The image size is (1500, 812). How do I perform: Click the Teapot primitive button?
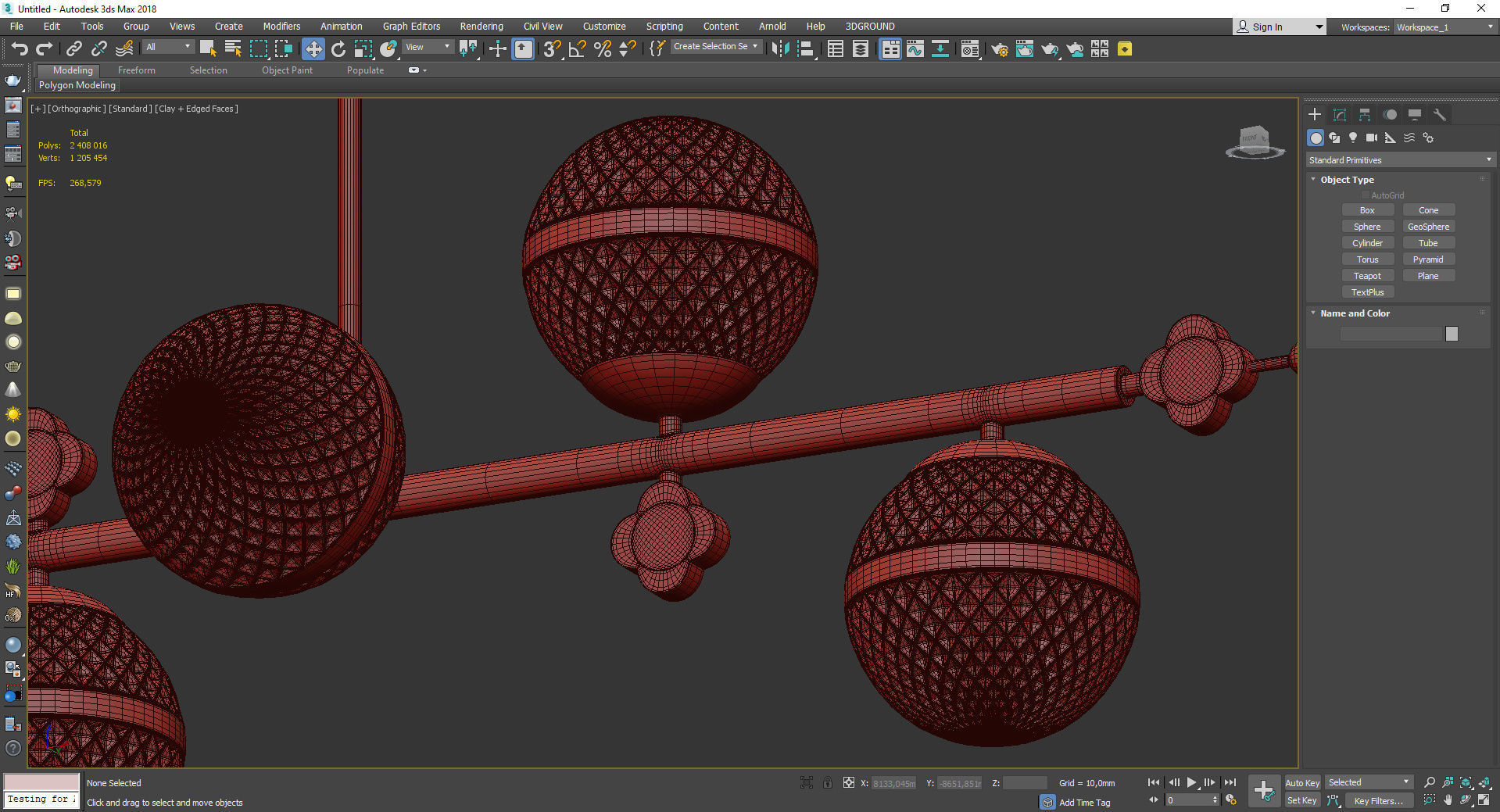click(x=1367, y=276)
